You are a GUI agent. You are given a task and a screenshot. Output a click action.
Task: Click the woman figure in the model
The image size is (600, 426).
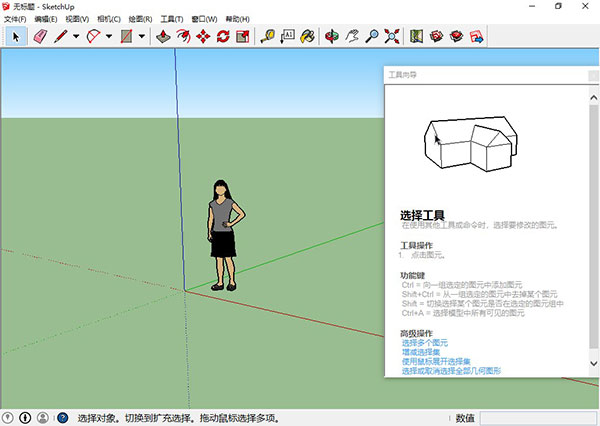(x=225, y=235)
